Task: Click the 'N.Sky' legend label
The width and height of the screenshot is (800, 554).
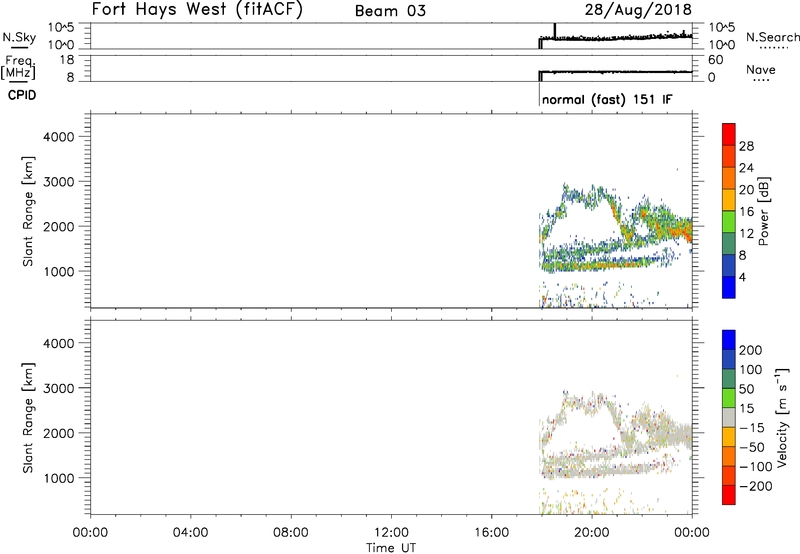Action: [19, 38]
